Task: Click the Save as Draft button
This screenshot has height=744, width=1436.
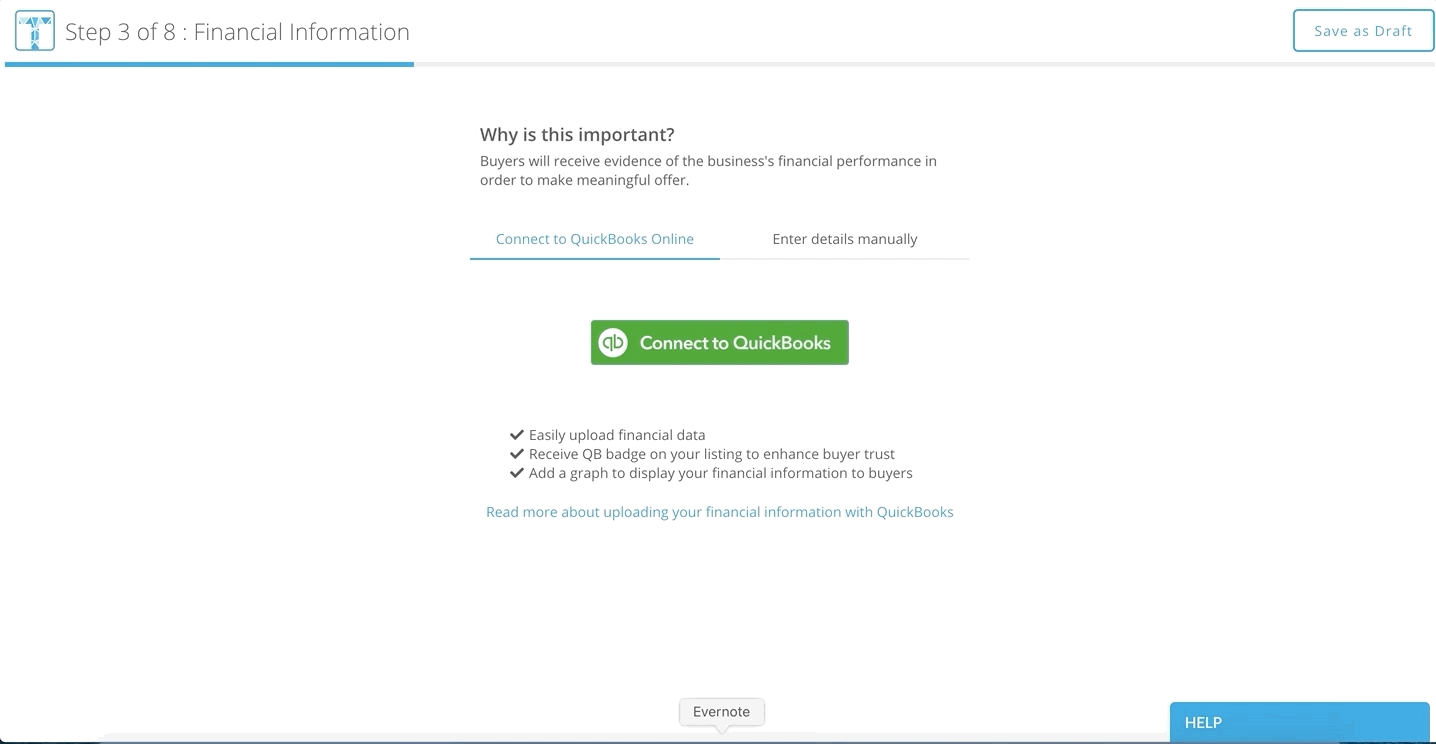Action: pyautogui.click(x=1362, y=31)
